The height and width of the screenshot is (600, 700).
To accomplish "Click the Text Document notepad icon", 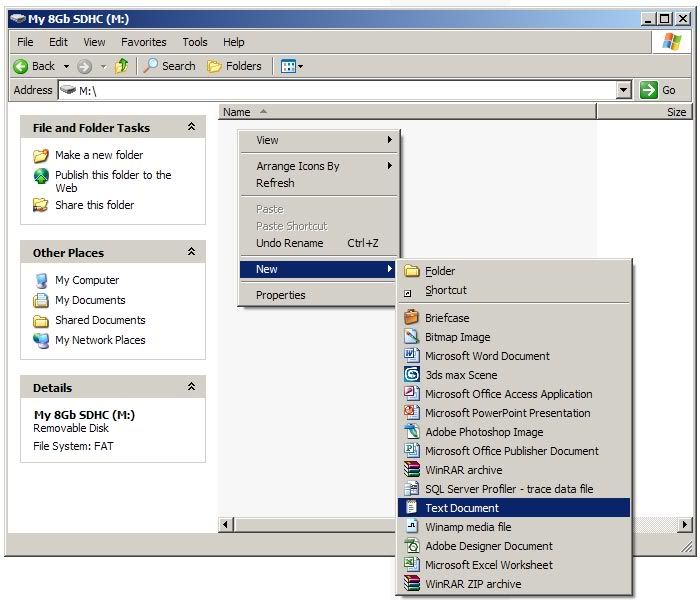I will [412, 507].
